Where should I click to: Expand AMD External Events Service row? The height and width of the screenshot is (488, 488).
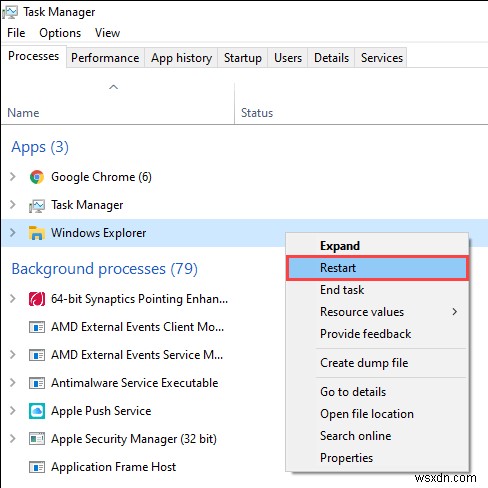[x=13, y=354]
